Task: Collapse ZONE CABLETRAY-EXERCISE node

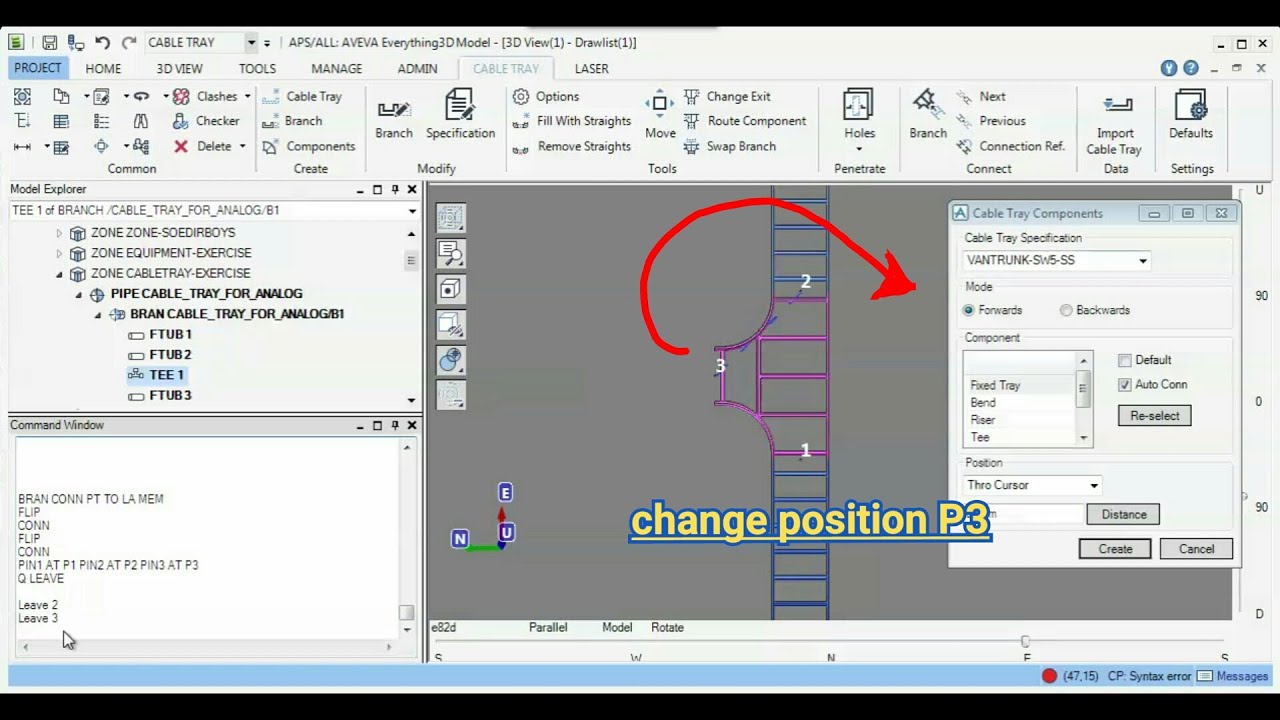Action: pos(59,274)
